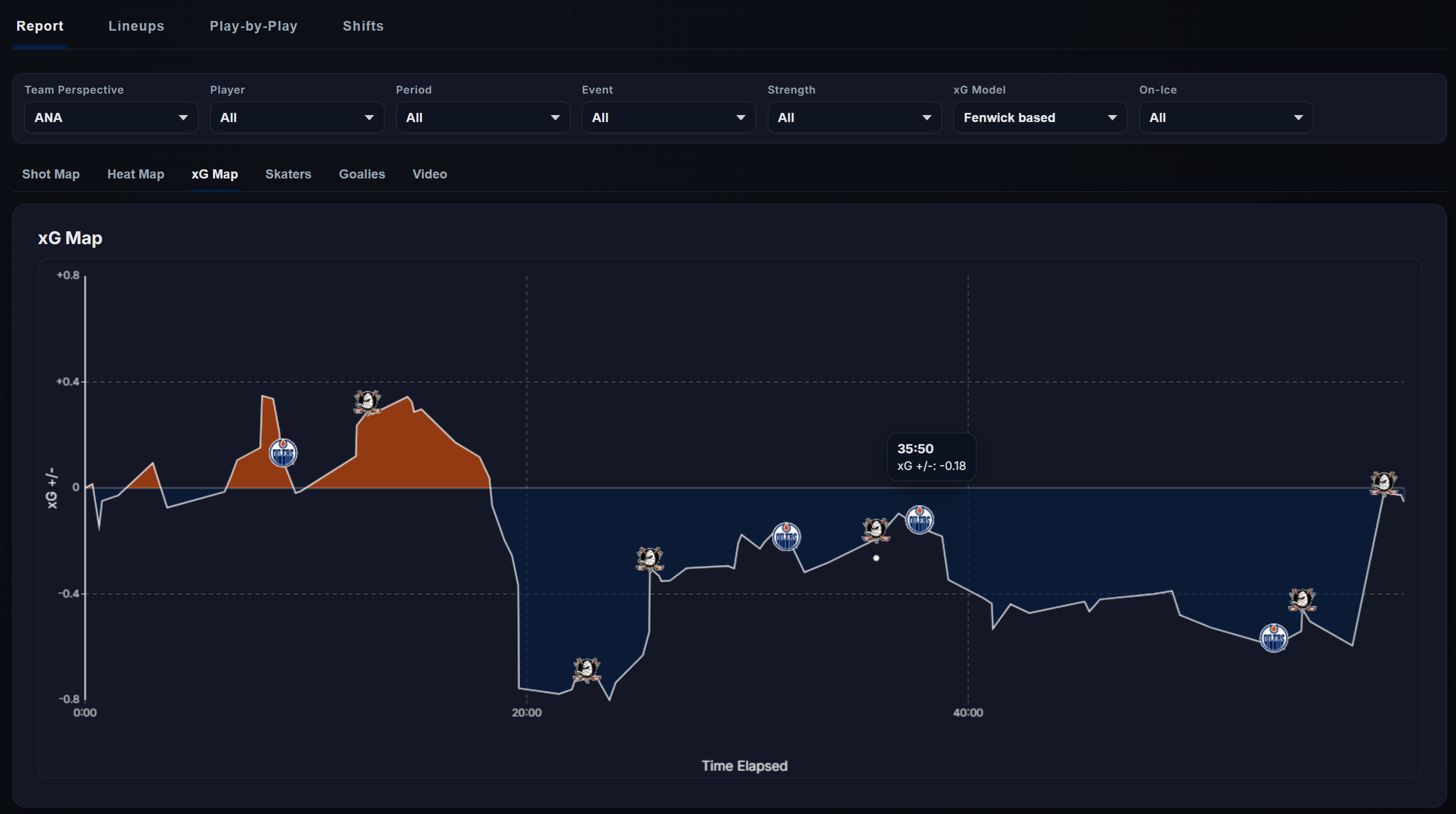
Task: Open the Team Perspective ANA dropdown
Action: pyautogui.click(x=111, y=118)
